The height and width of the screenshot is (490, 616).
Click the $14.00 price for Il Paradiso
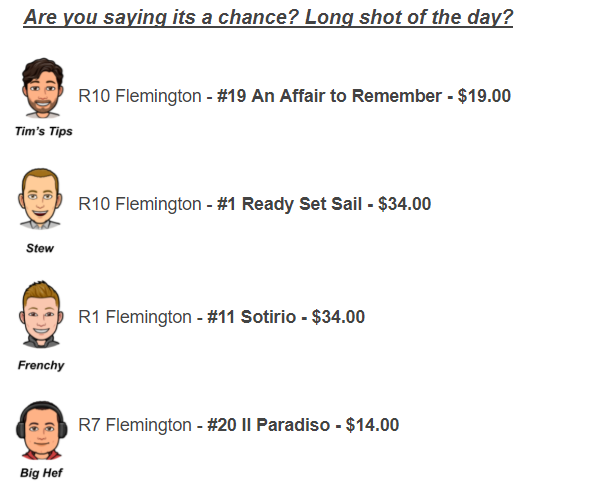372,425
